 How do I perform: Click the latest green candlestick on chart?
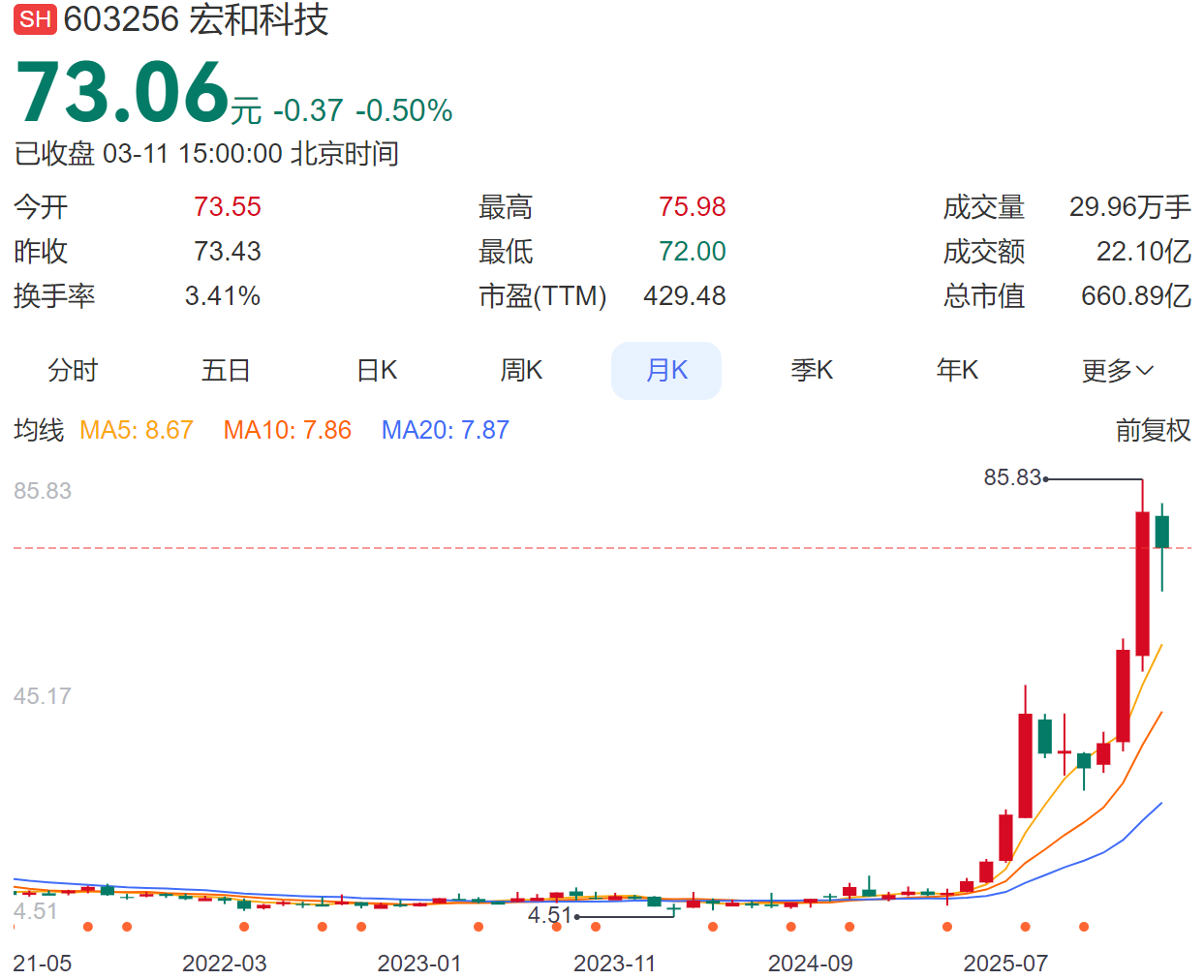tap(1162, 532)
